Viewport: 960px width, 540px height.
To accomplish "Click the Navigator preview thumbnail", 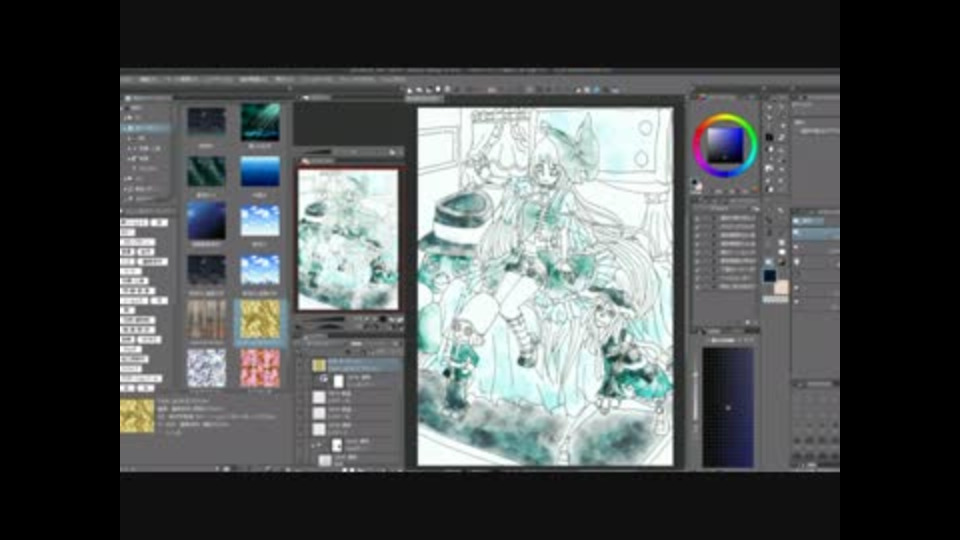I will pos(348,239).
